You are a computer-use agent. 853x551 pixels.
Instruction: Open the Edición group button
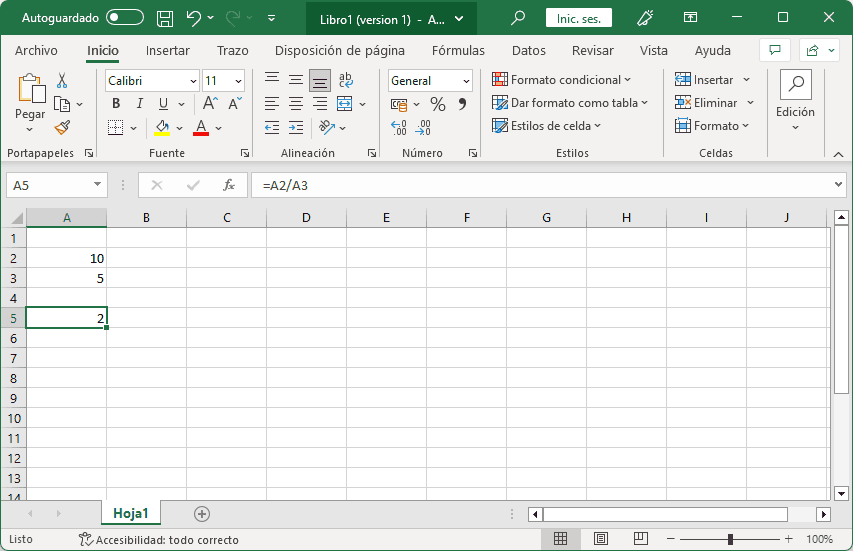[x=795, y=101]
